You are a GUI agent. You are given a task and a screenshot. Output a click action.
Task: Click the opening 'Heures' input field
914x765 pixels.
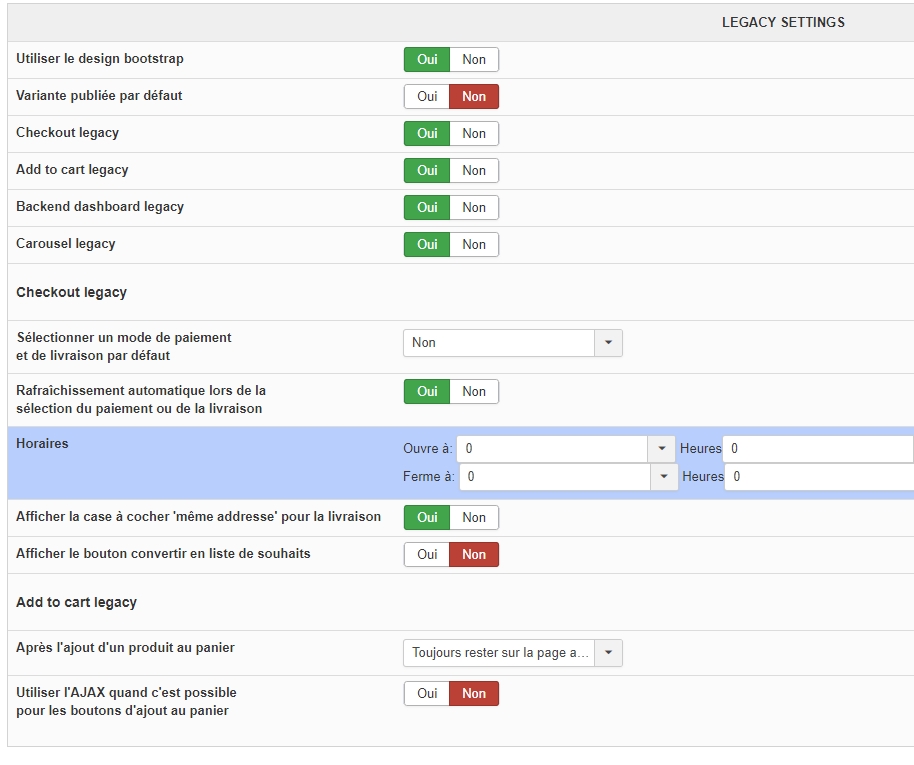818,449
